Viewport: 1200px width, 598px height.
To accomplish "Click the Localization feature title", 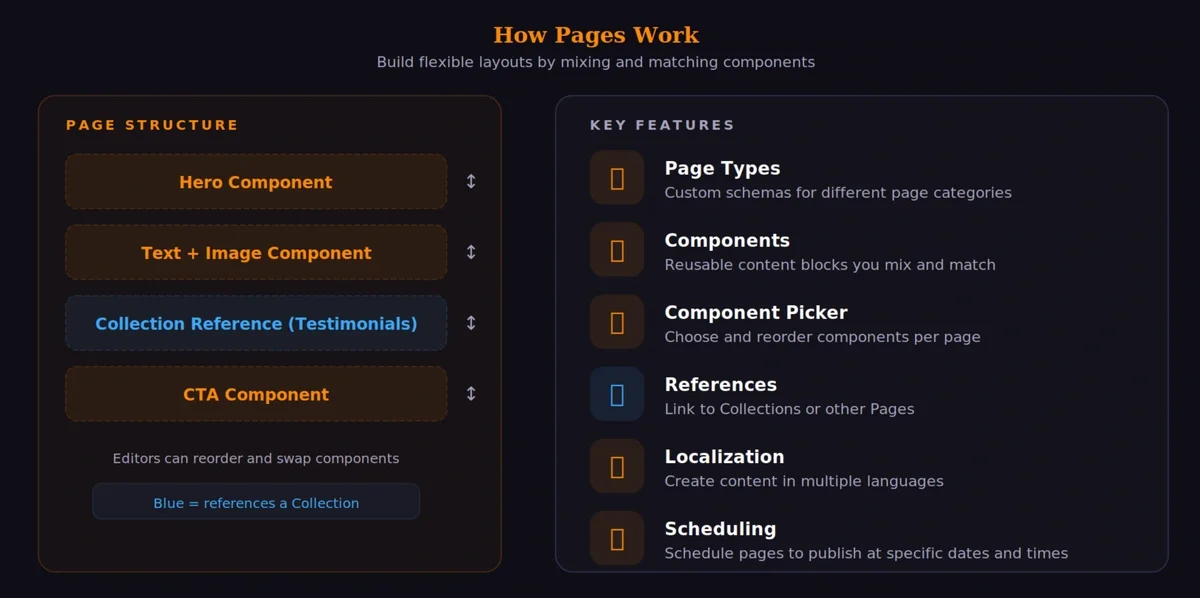I will click(x=724, y=457).
